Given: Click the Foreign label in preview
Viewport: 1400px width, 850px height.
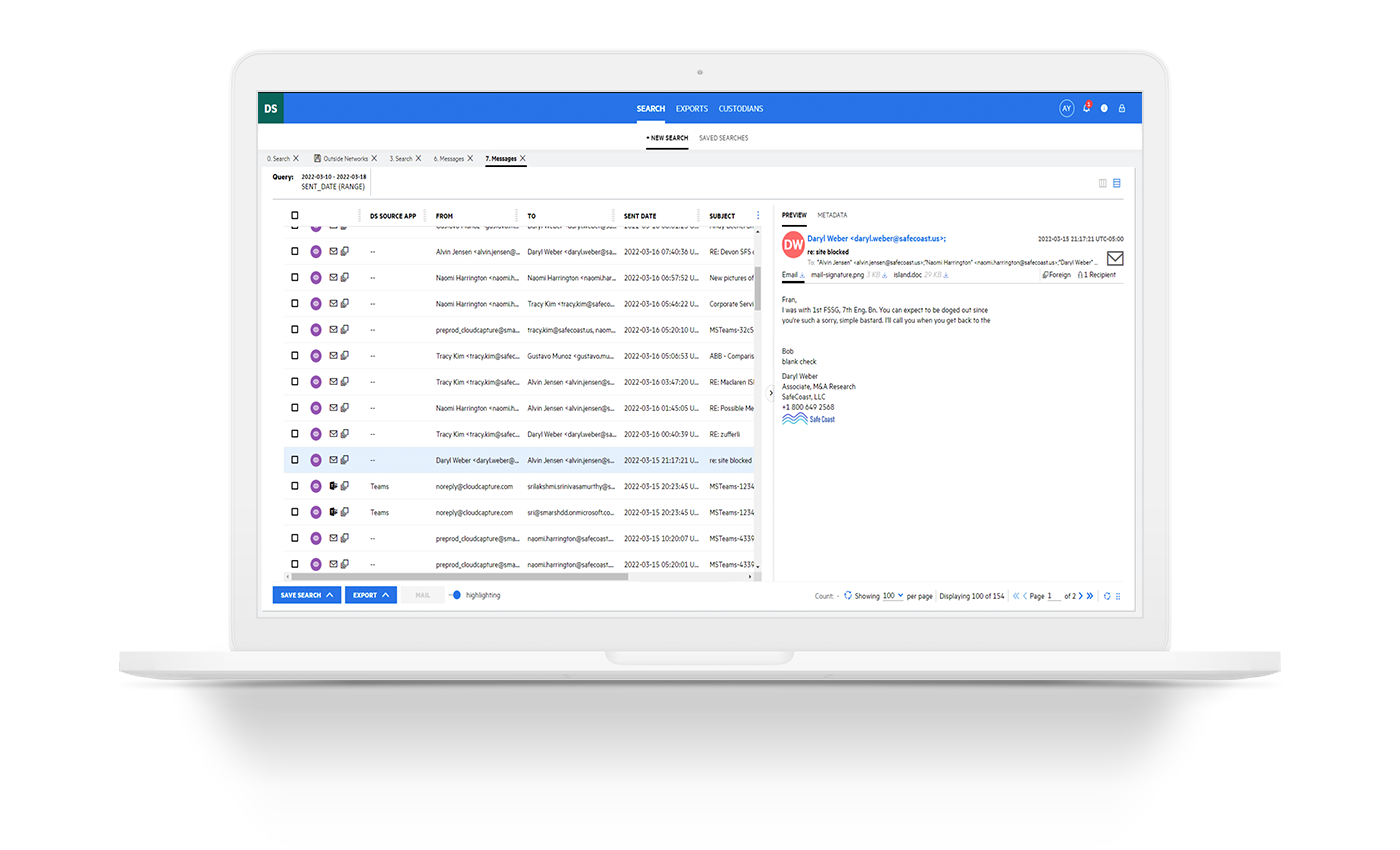Looking at the screenshot, I should click(1056, 274).
